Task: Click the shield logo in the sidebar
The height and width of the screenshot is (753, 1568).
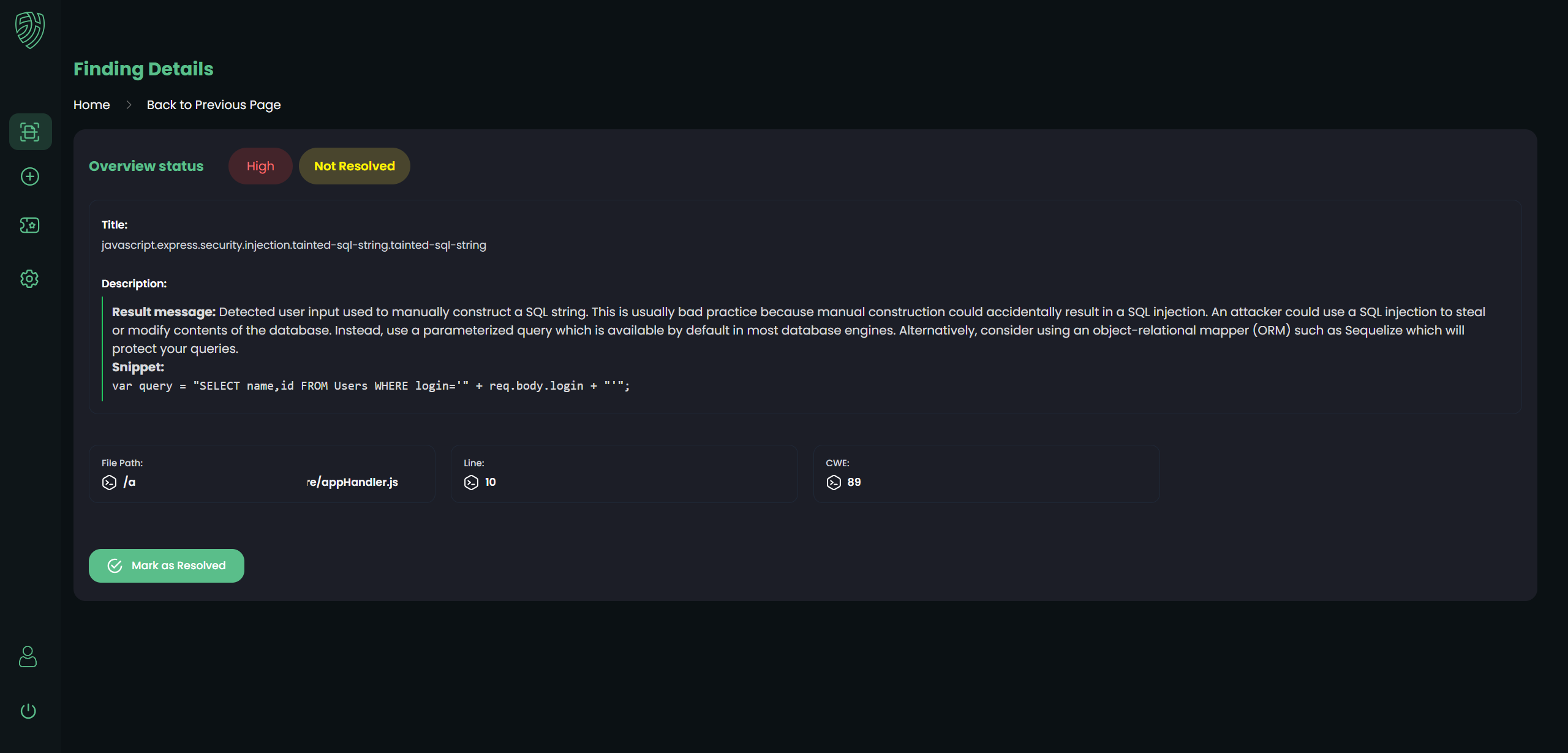Action: (30, 30)
